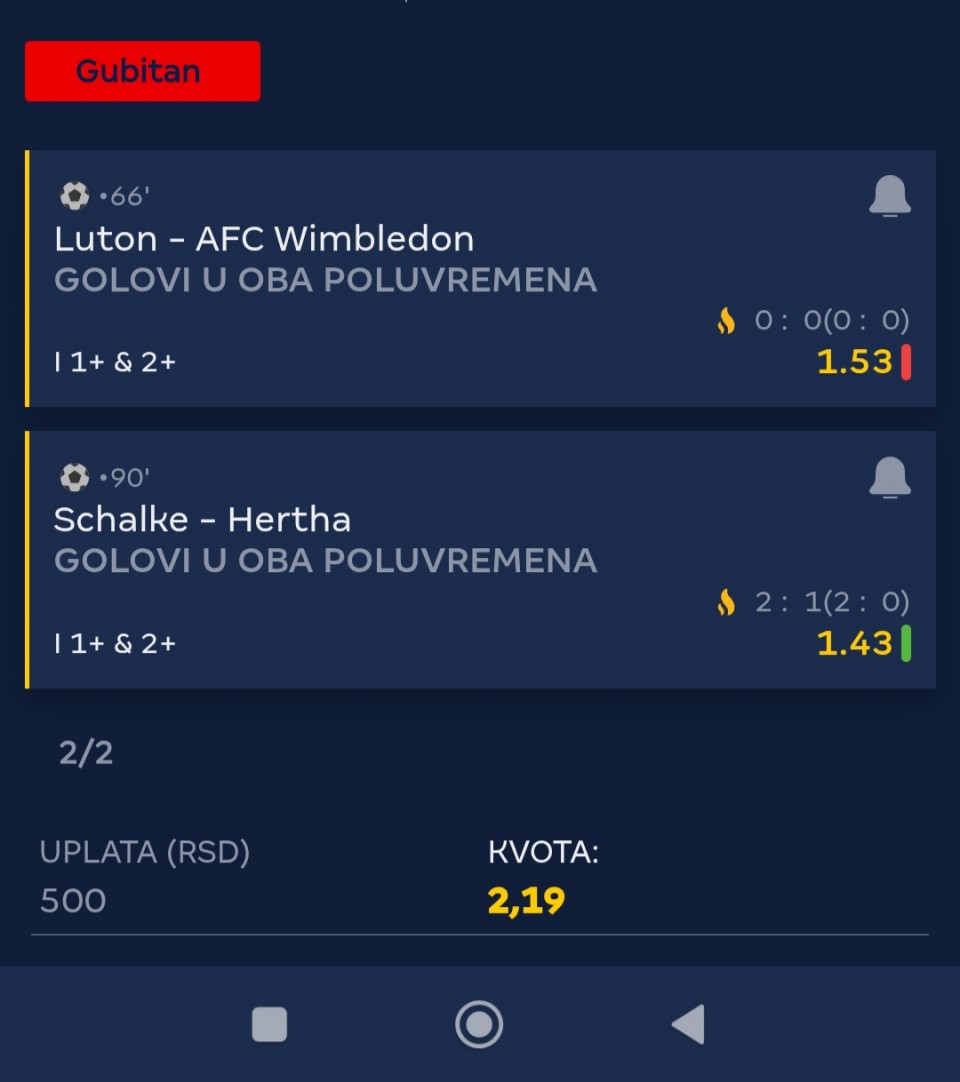Tap the Android home circle button
960x1082 pixels.
479,1024
